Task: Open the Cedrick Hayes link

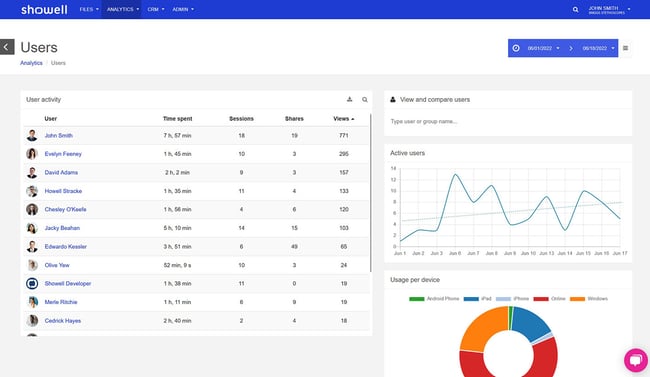Action: coord(63,321)
